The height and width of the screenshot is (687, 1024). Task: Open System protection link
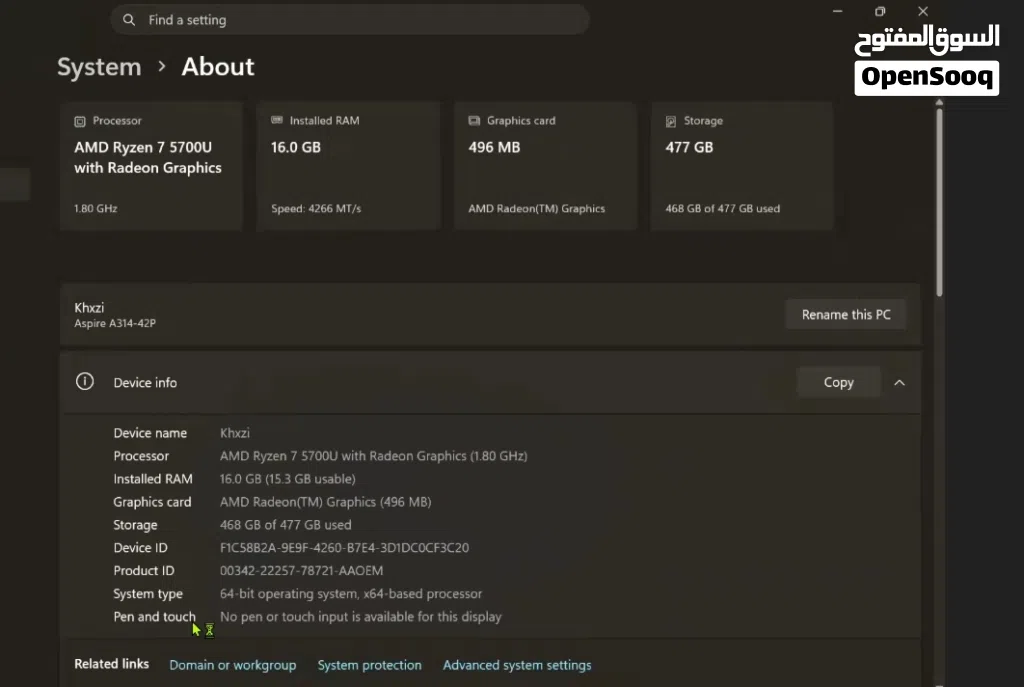pos(370,665)
